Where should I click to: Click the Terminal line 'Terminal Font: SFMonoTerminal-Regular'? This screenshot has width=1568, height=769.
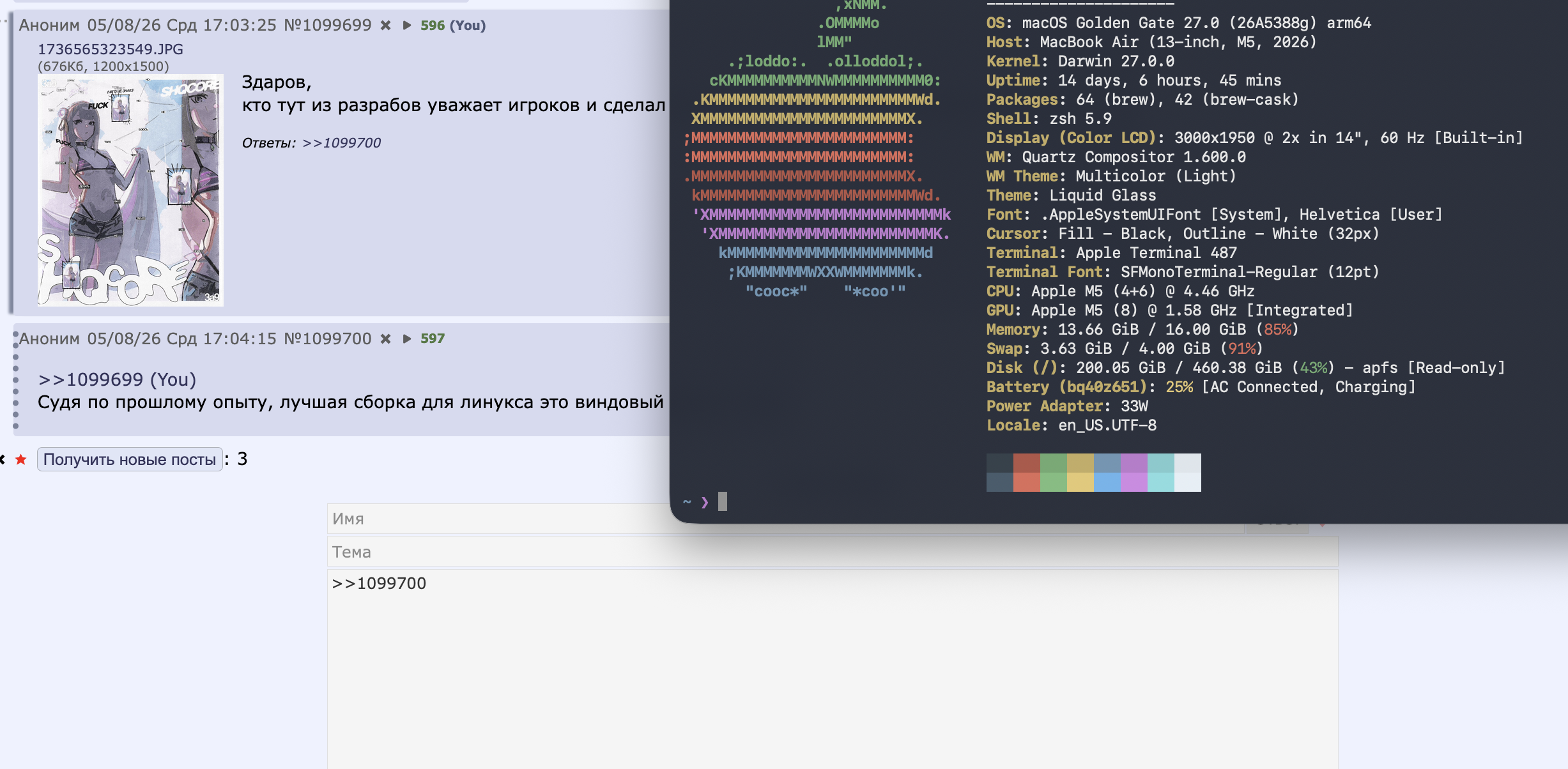tap(1183, 272)
